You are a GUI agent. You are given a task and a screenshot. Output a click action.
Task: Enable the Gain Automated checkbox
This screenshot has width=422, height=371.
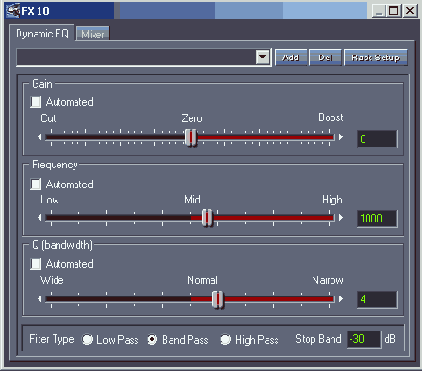36,102
